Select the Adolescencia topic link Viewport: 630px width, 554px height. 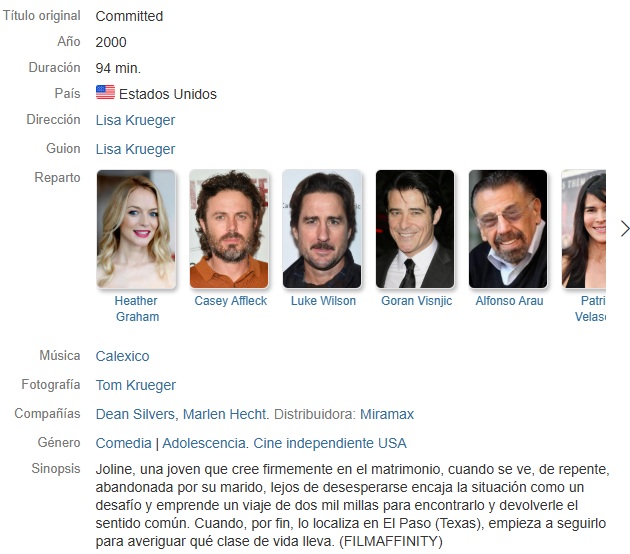(204, 443)
